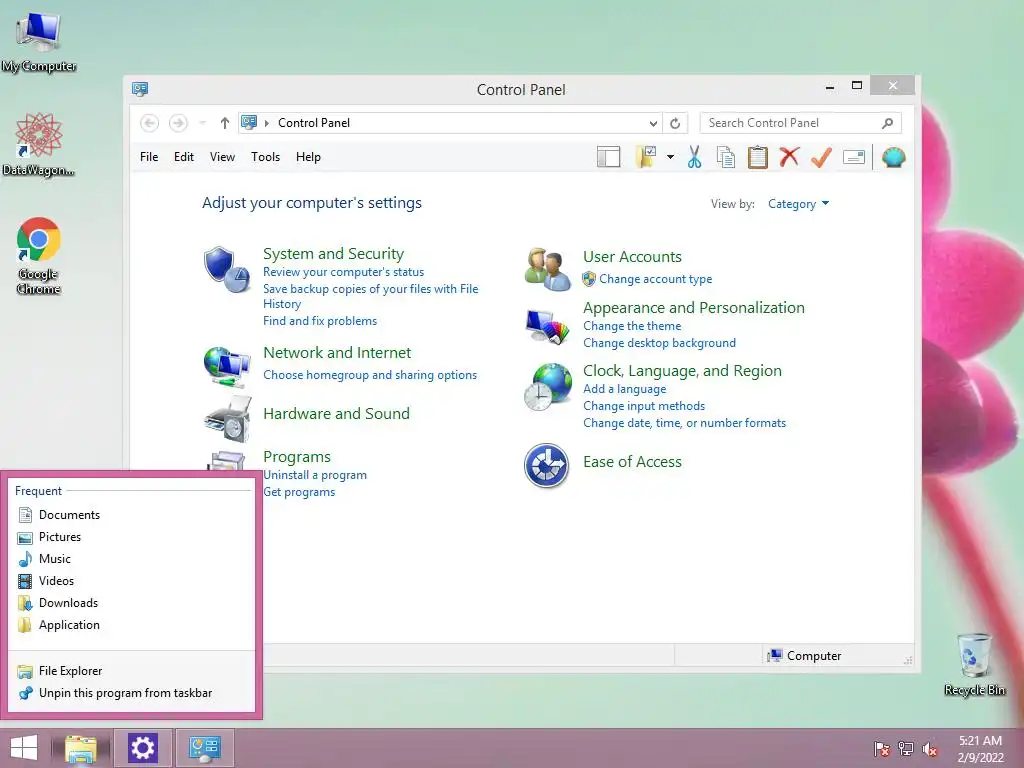Image resolution: width=1024 pixels, height=768 pixels.
Task: Open Hardware and Sound category
Action: pos(336,413)
